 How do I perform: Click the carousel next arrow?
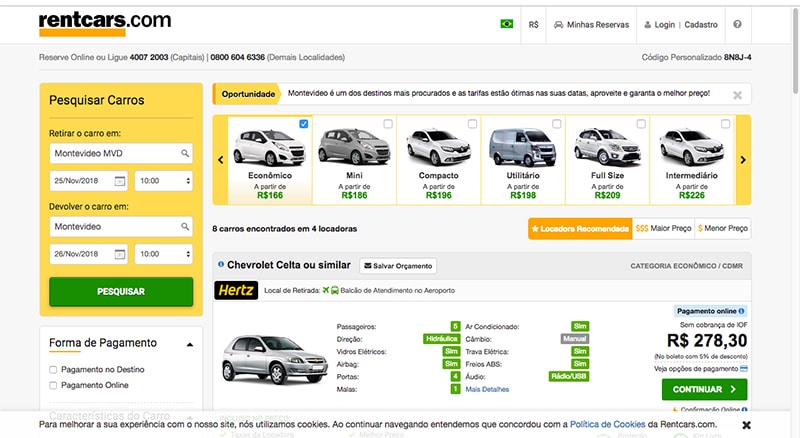[x=743, y=160]
